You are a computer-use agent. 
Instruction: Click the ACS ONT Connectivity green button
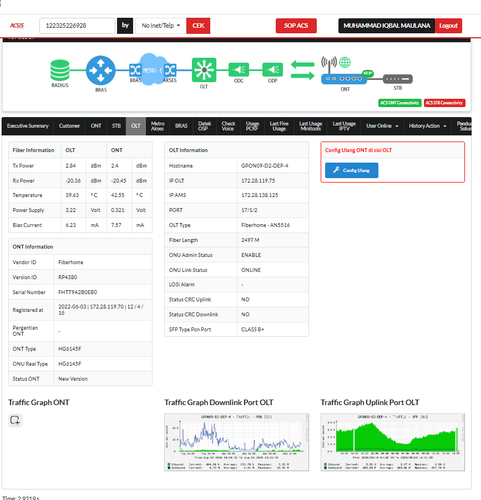400,103
